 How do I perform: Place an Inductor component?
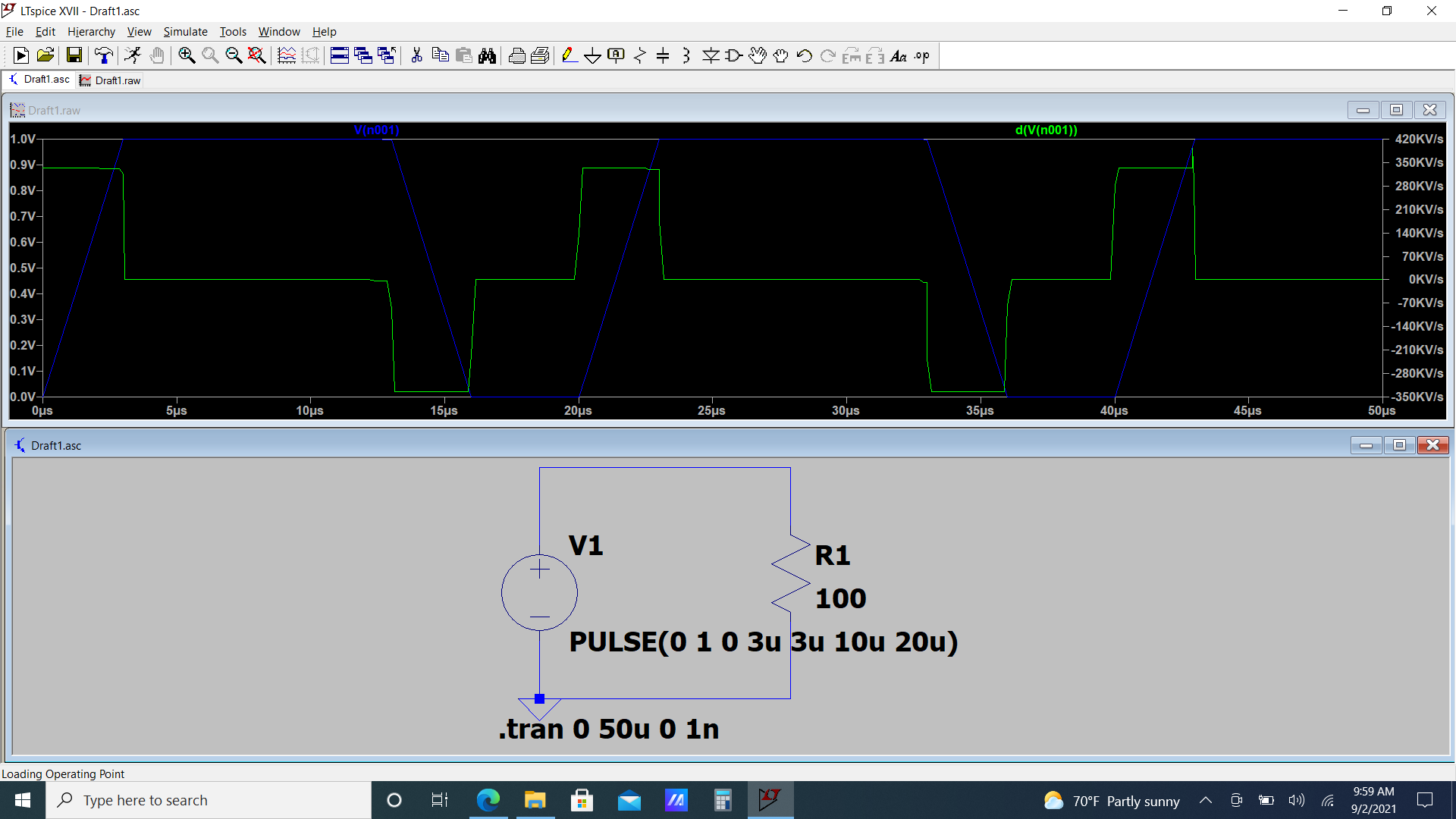[687, 55]
